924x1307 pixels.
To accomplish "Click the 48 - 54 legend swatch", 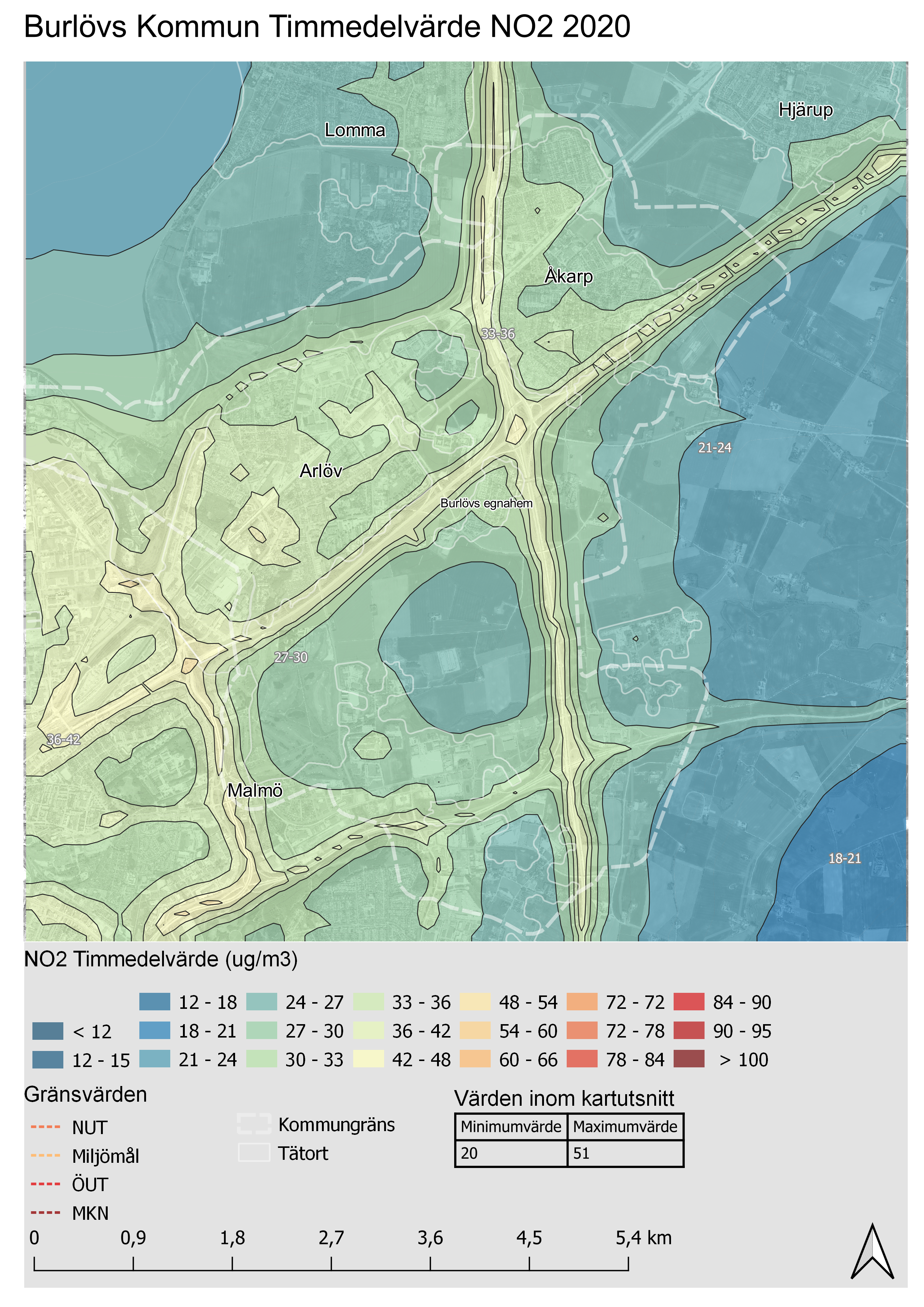I will pos(475,1002).
